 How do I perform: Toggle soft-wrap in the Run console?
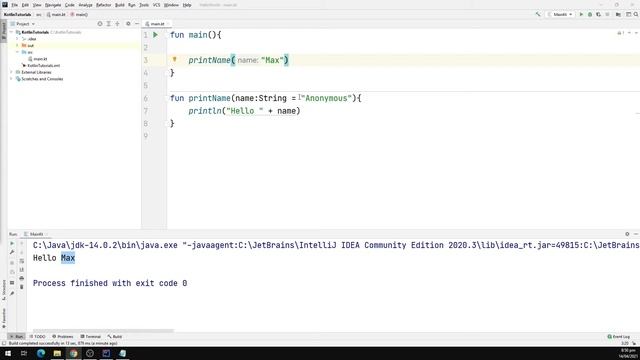22,261
